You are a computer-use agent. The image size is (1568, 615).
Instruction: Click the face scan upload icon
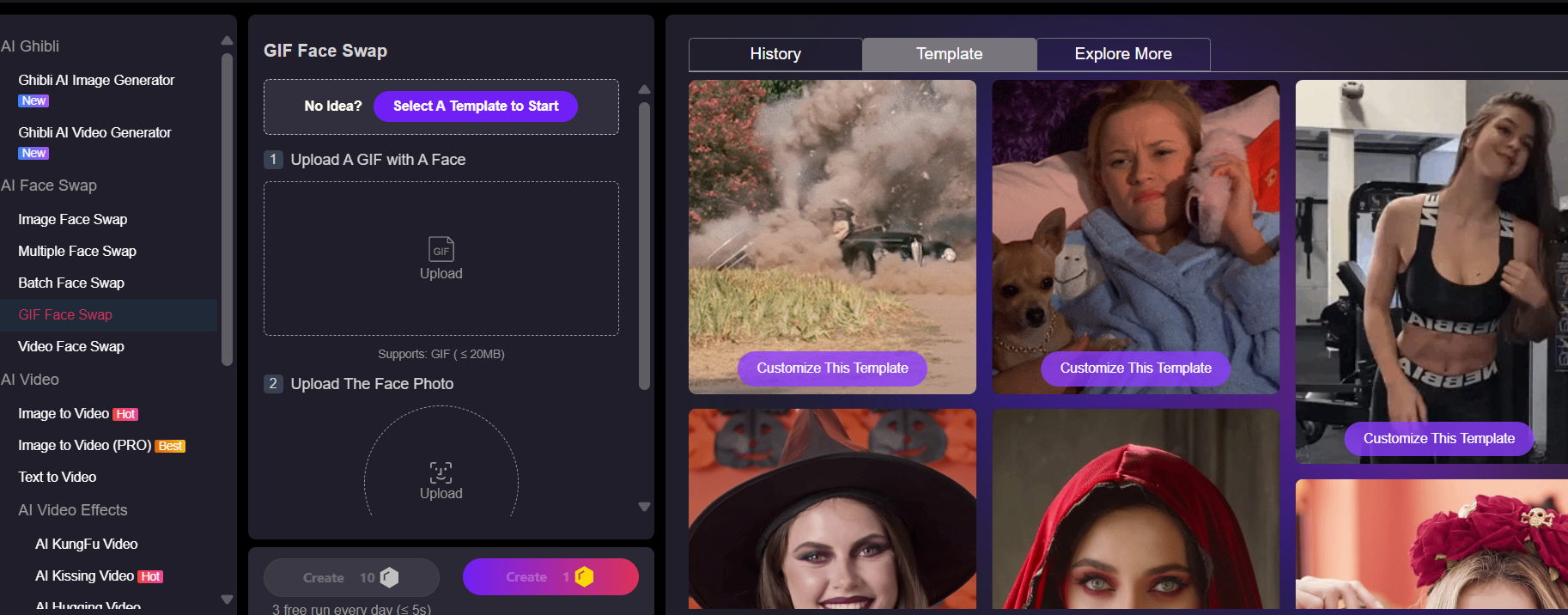click(x=441, y=472)
